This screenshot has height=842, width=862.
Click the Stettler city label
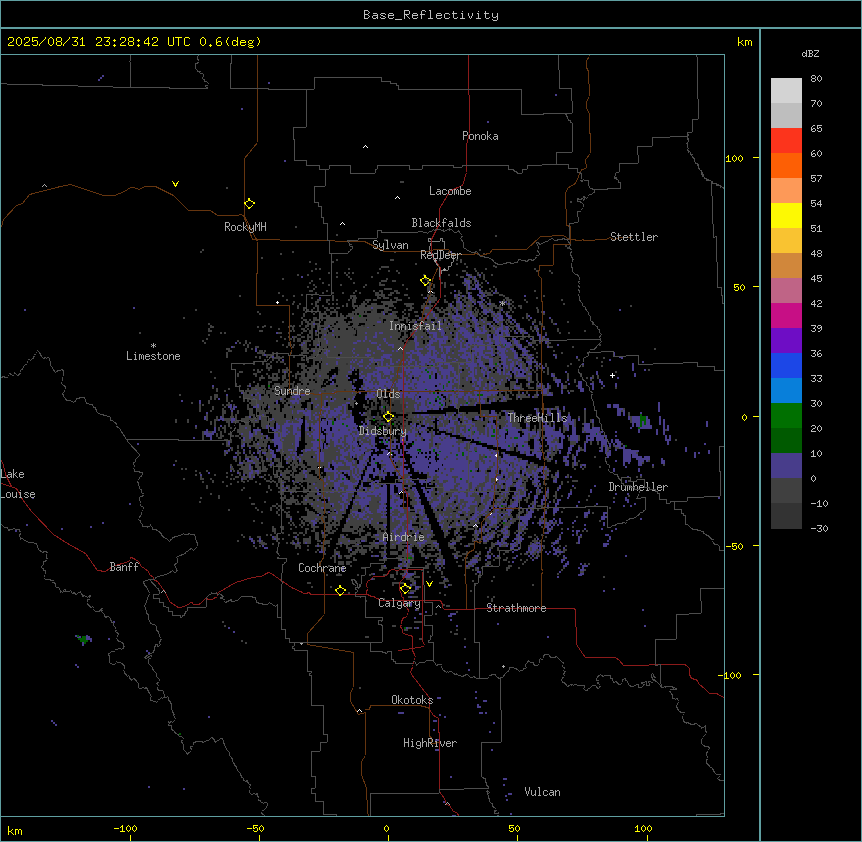tap(634, 237)
